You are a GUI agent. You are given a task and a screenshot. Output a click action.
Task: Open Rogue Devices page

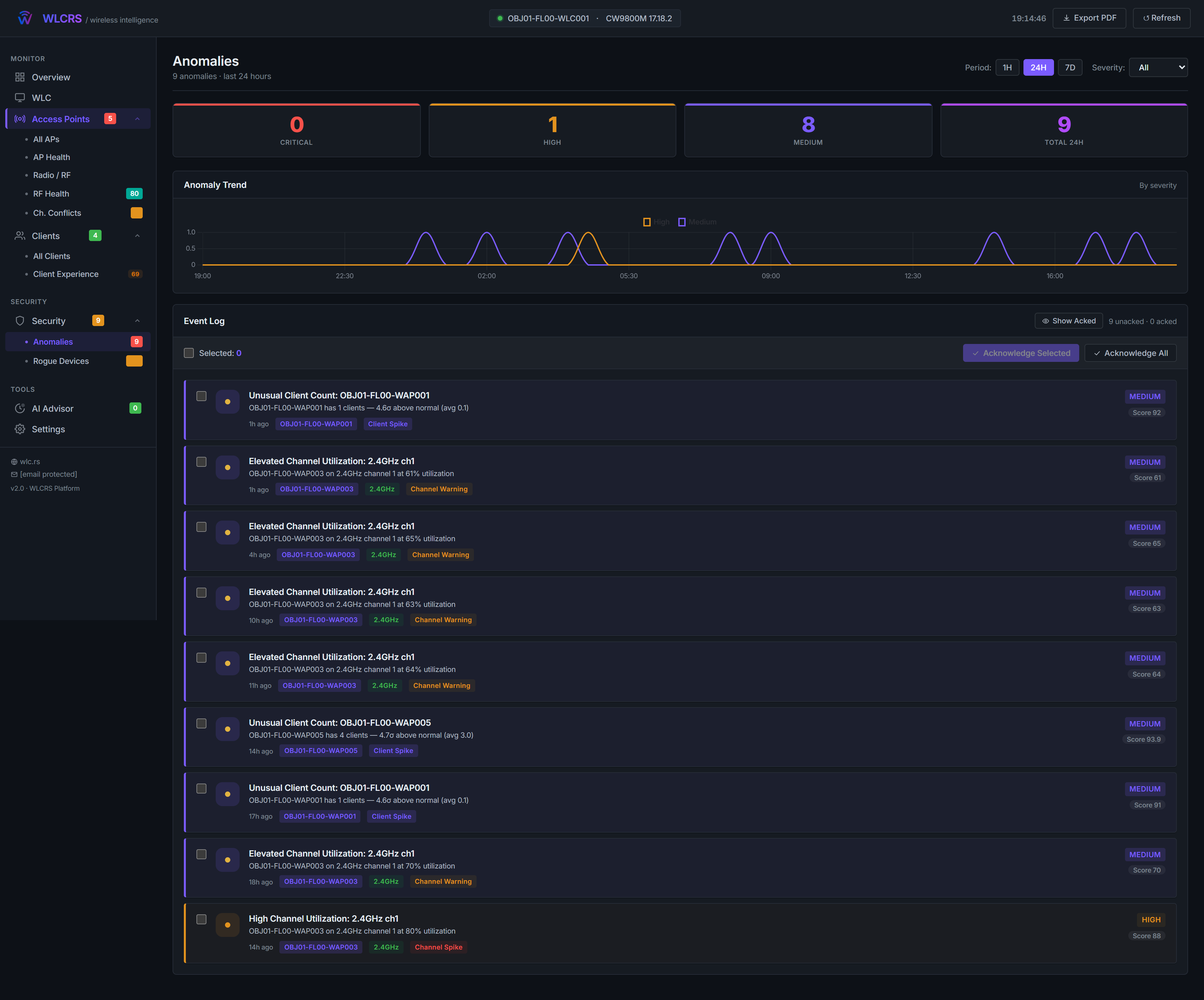(61, 361)
